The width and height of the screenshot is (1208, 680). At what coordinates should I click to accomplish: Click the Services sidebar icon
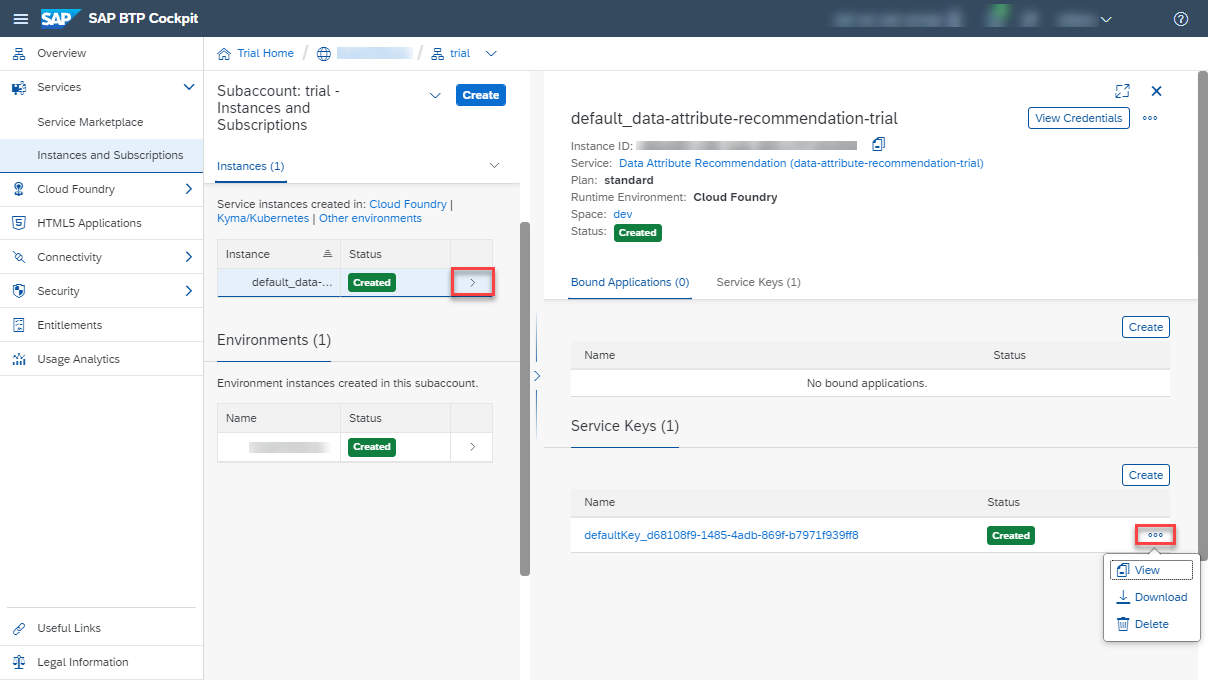[18, 87]
